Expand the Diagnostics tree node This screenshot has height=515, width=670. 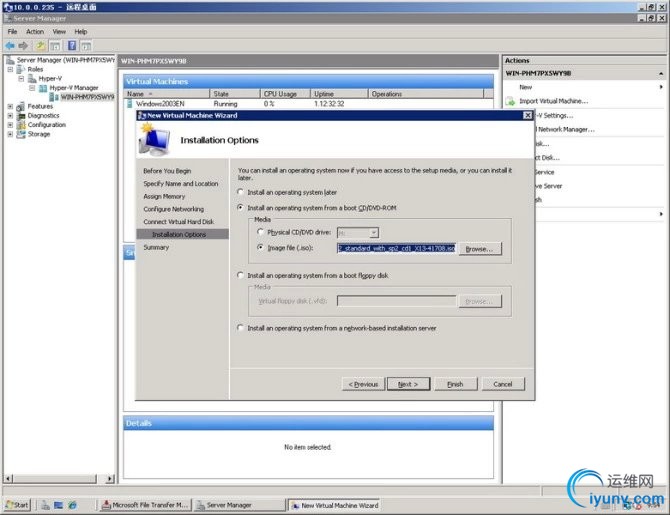click(10, 116)
